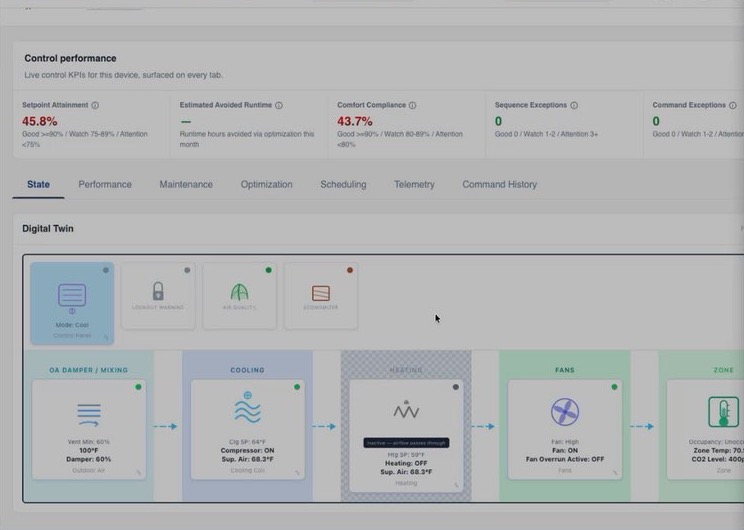Expand the Cooling Coil card corner handle
The image size is (744, 530).
click(x=298, y=473)
